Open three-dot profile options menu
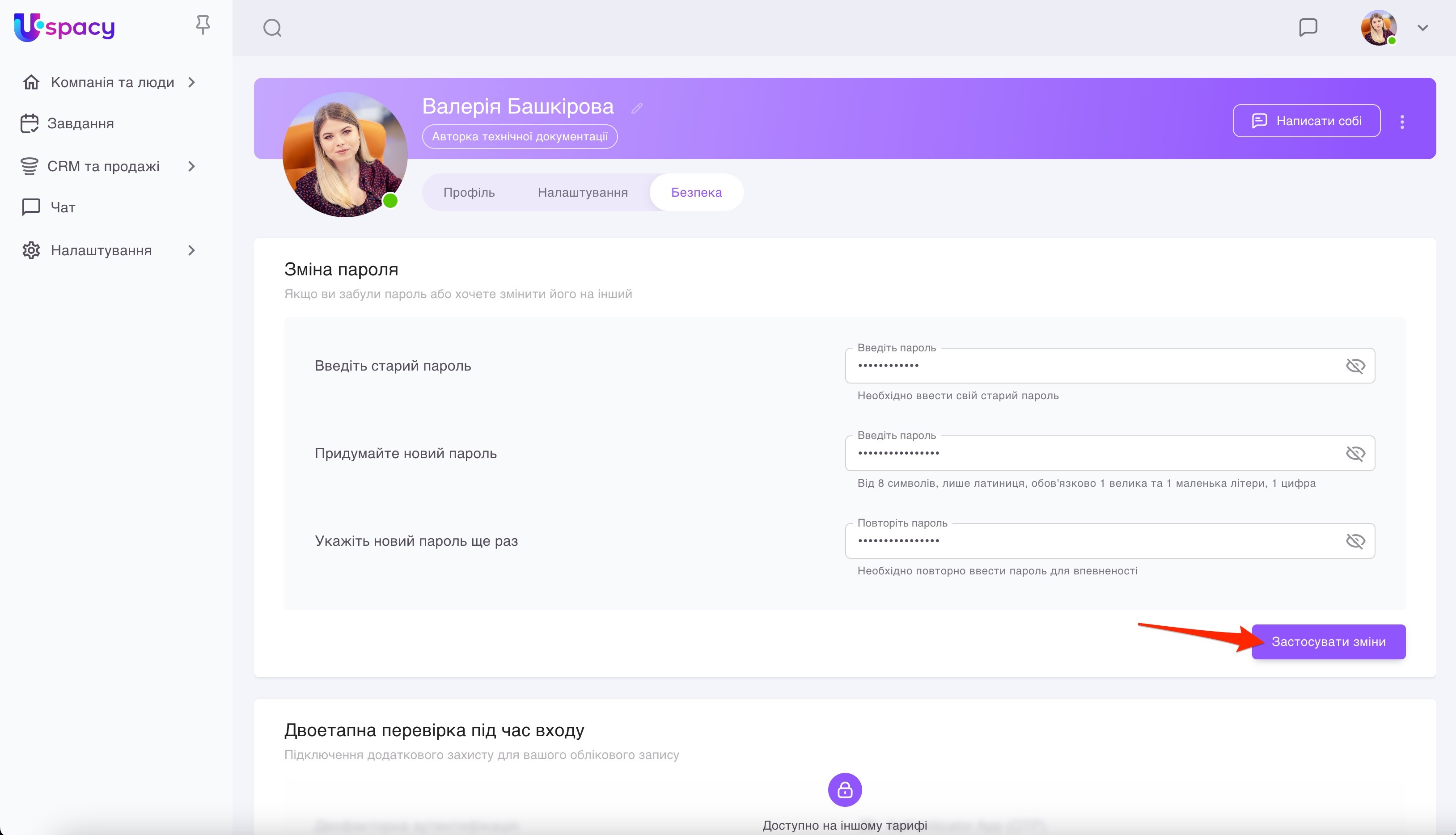 [x=1402, y=122]
